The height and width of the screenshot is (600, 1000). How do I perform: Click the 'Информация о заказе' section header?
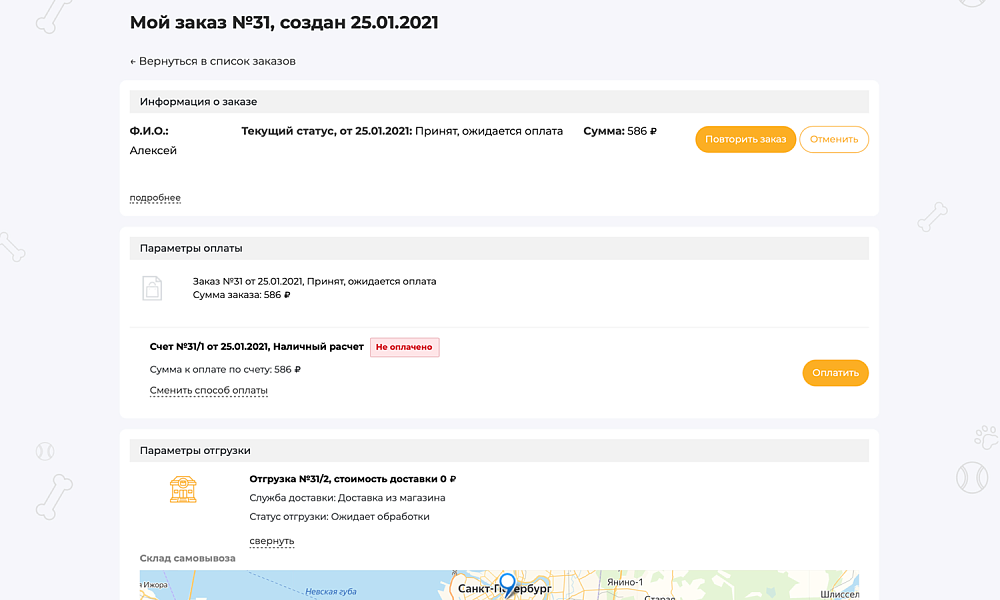[x=198, y=102]
